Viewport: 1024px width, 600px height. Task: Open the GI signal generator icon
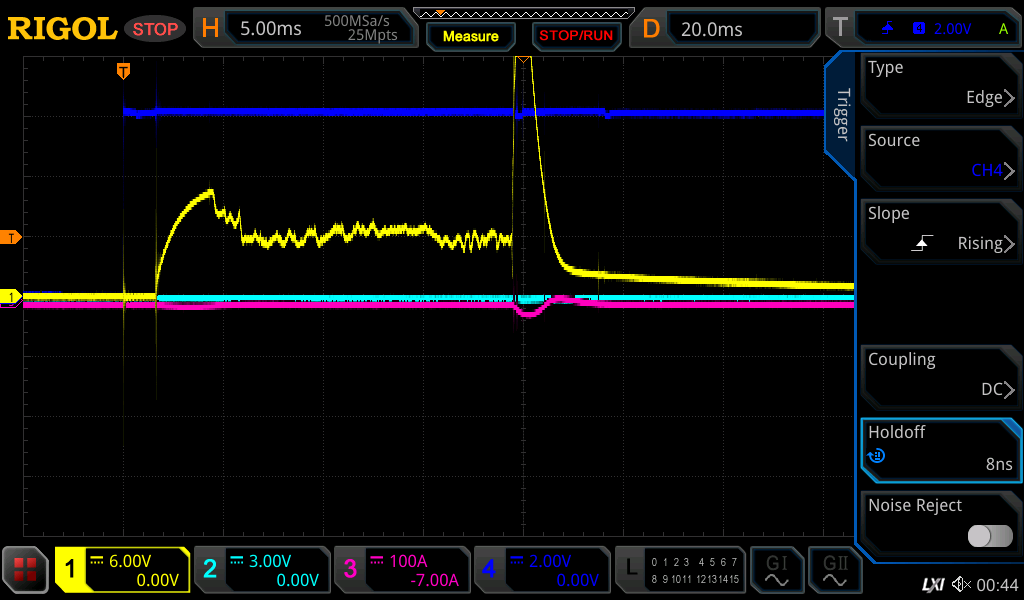pos(776,570)
